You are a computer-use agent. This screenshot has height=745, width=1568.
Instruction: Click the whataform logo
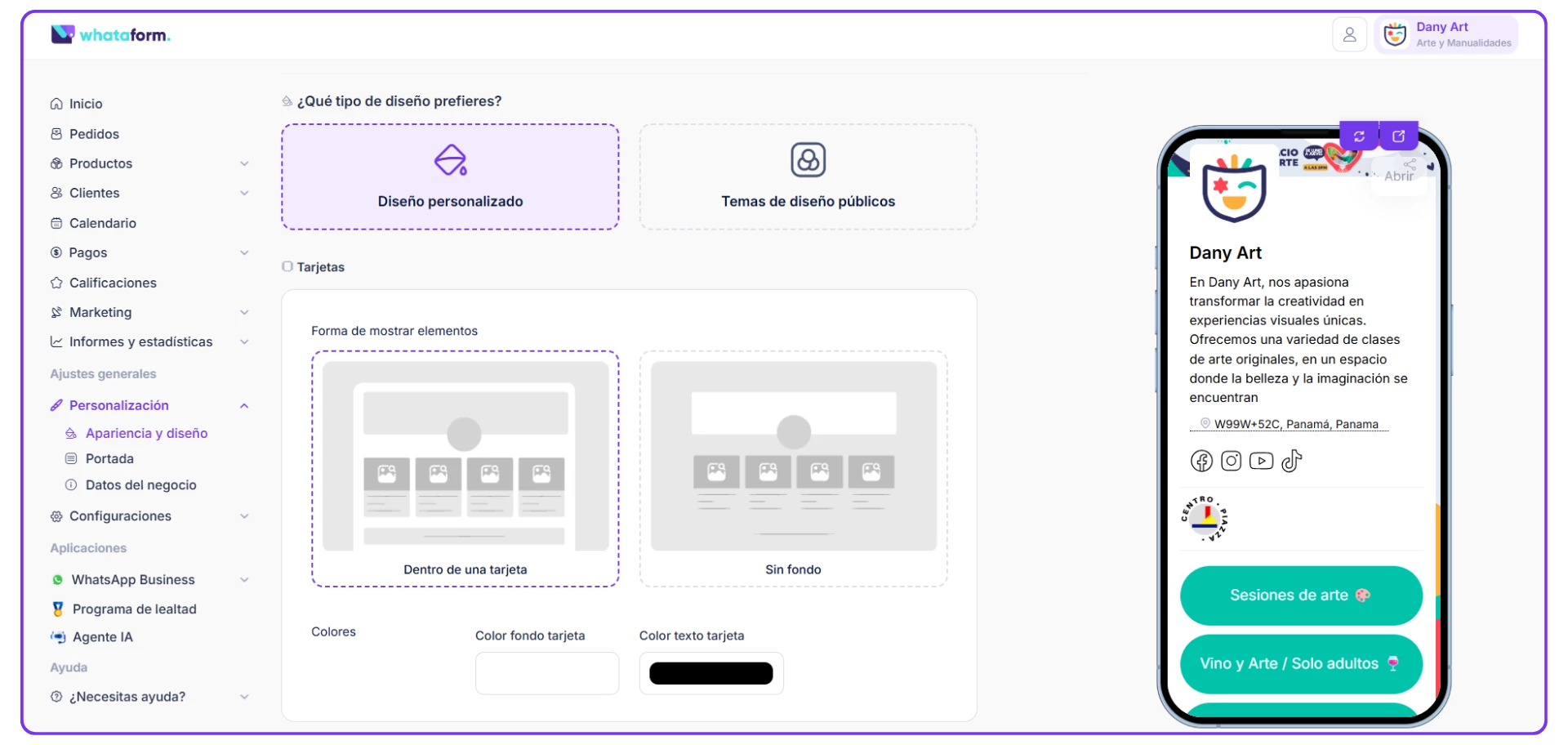click(x=111, y=35)
